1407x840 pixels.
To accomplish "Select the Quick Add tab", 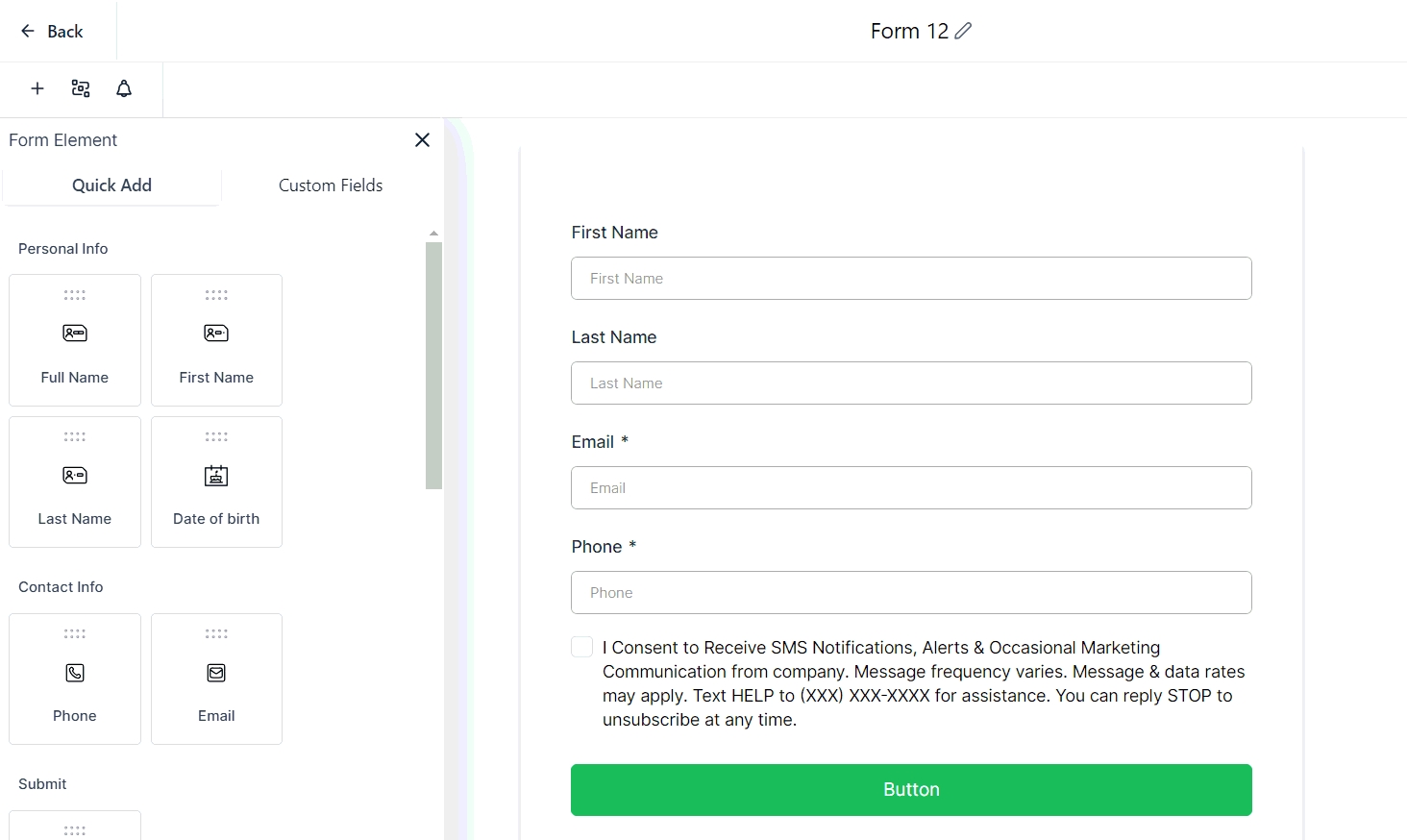I will (x=111, y=185).
